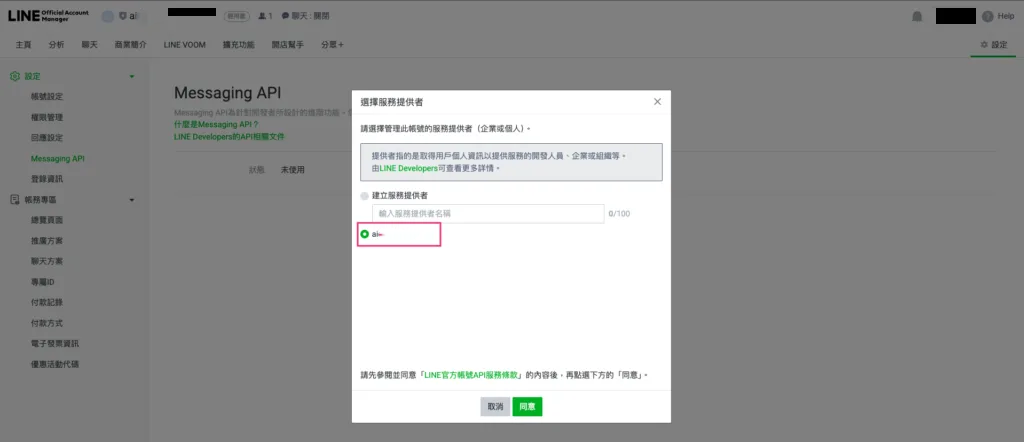Click the LINE Official Account Manager logo
The width and height of the screenshot is (1024, 442).
[x=48, y=16]
